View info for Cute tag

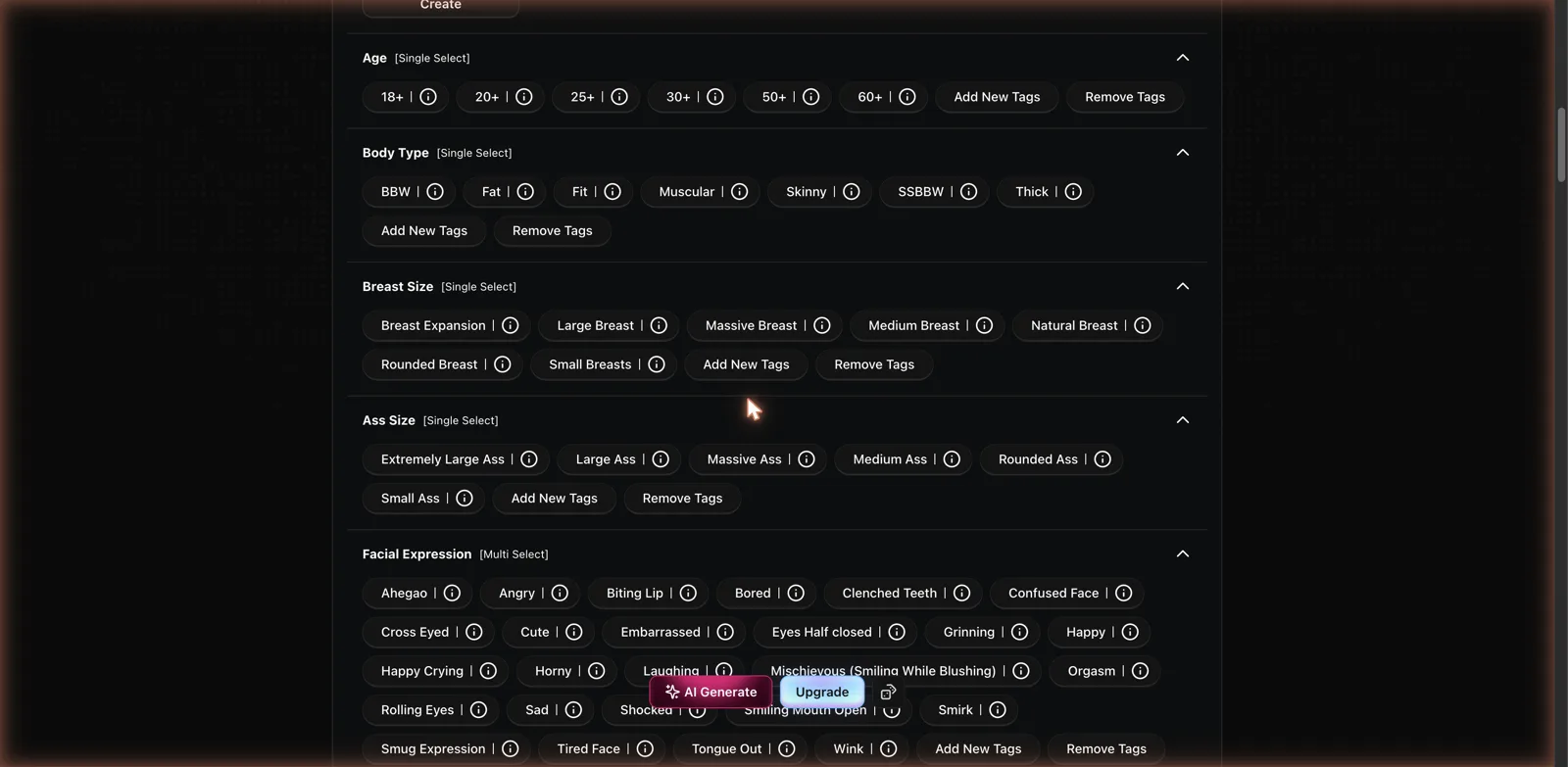point(574,632)
